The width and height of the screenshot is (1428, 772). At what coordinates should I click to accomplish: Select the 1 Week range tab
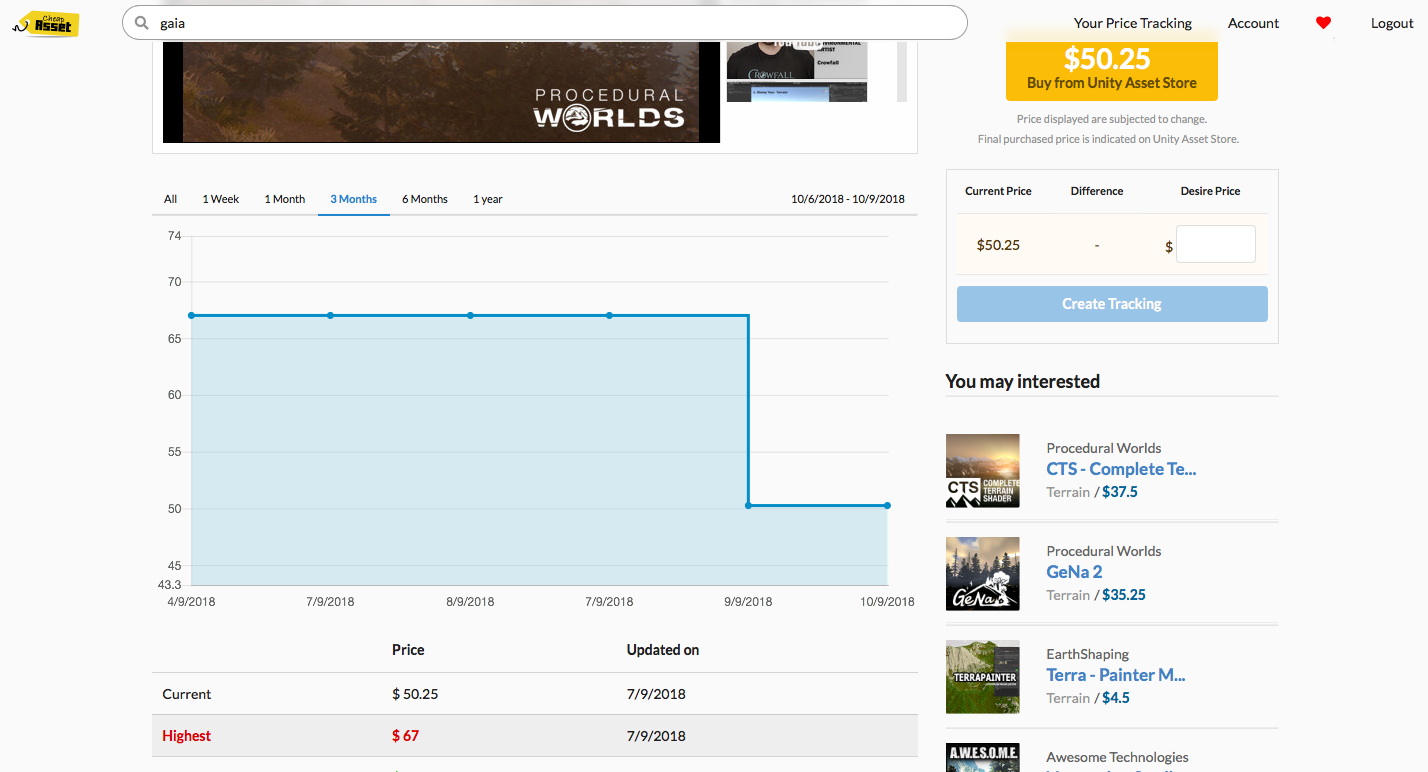click(x=221, y=199)
